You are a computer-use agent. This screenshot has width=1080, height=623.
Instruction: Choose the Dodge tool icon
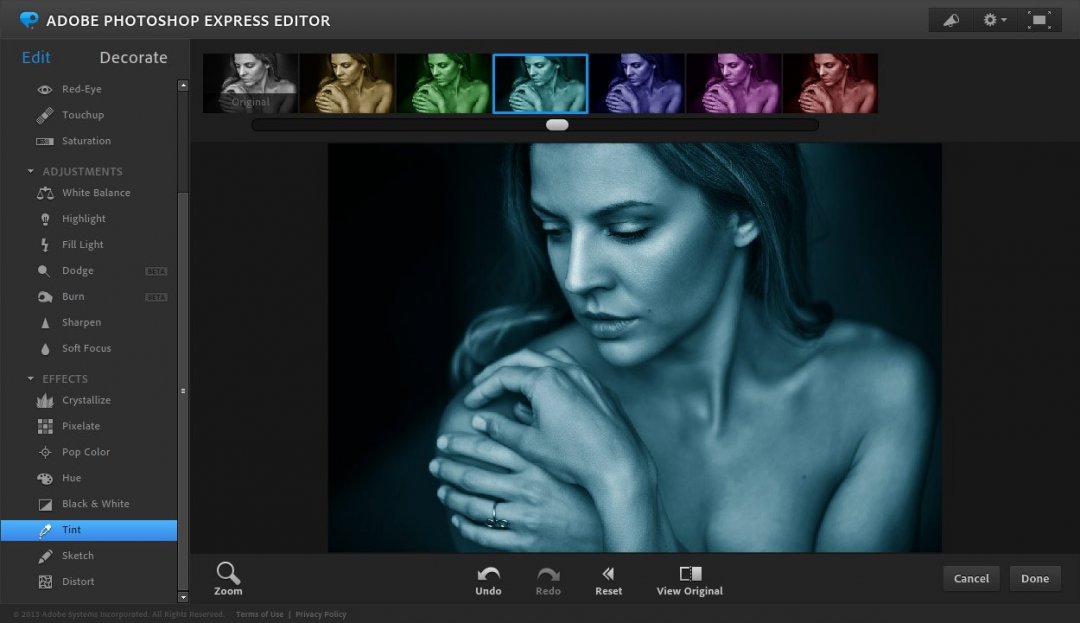(x=44, y=271)
